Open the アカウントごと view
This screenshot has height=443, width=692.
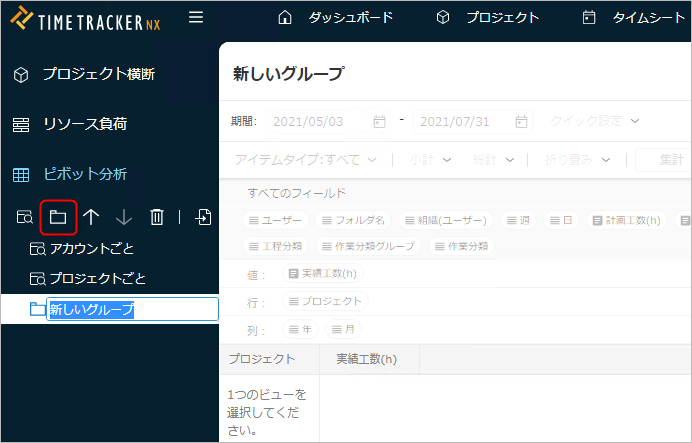pyautogui.click(x=91, y=248)
